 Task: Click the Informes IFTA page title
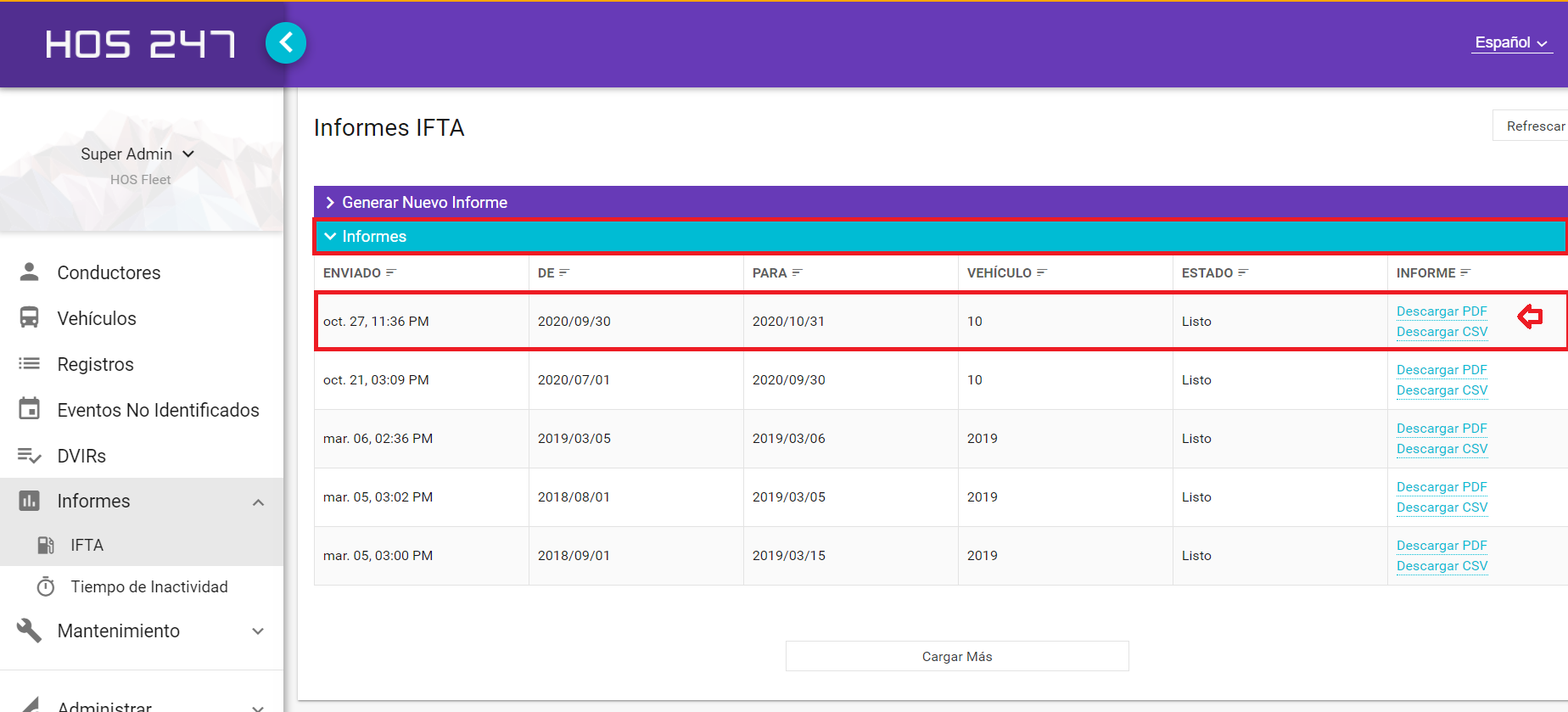click(x=389, y=127)
